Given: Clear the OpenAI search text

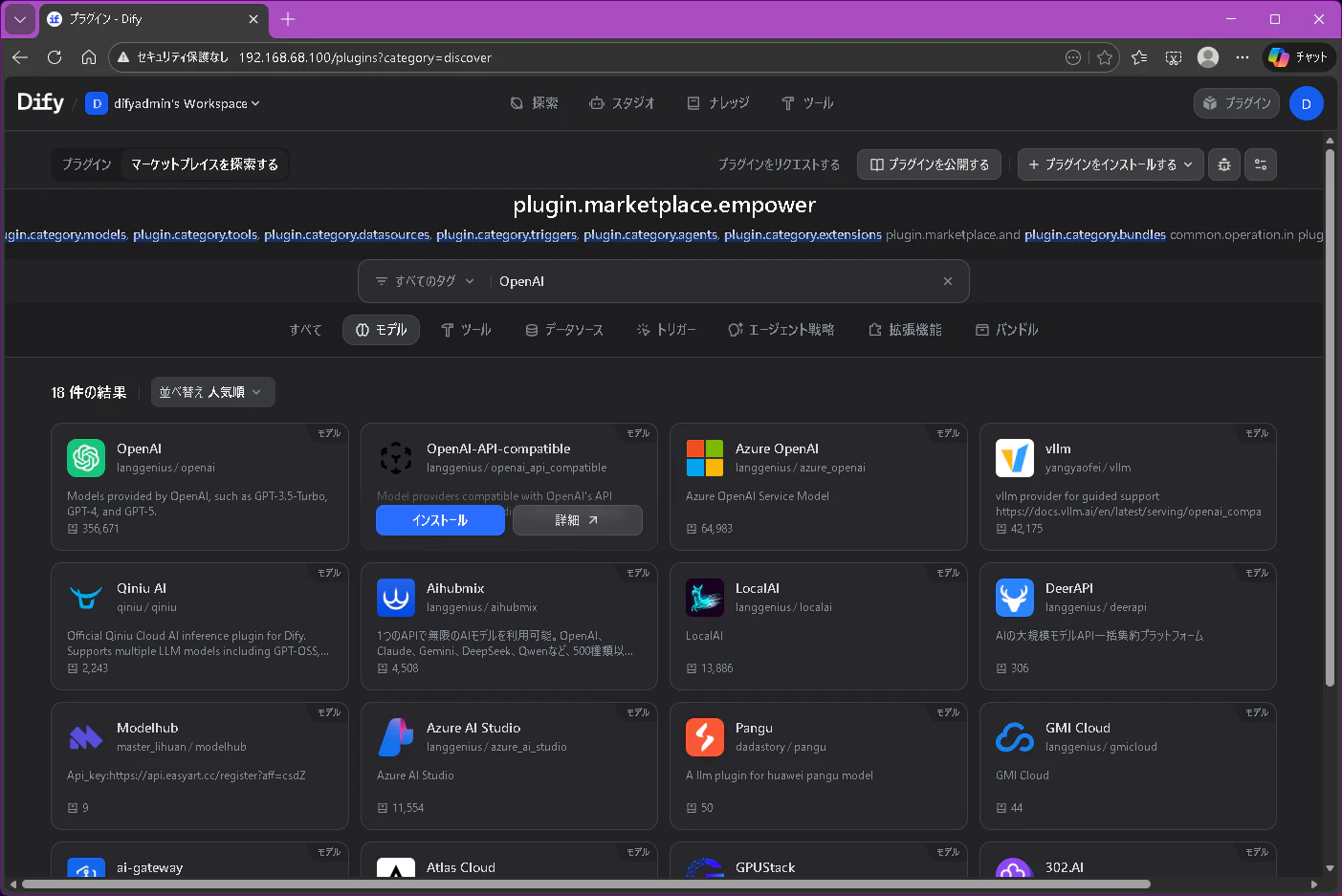Looking at the screenshot, I should [948, 281].
